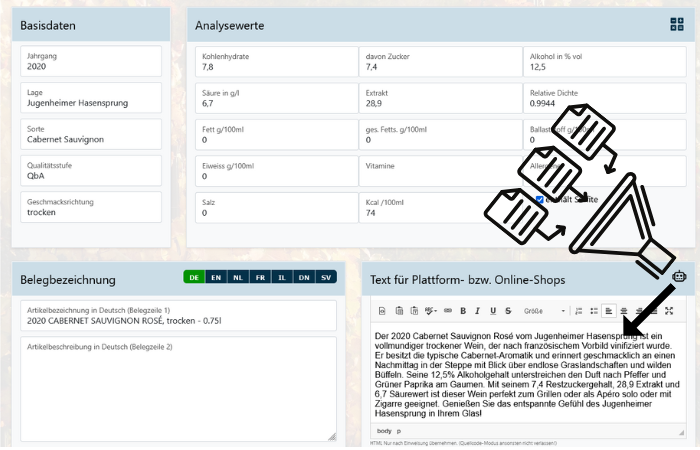The width and height of the screenshot is (700, 450).
Task: Switch to the SV language tab
Action: [326, 277]
